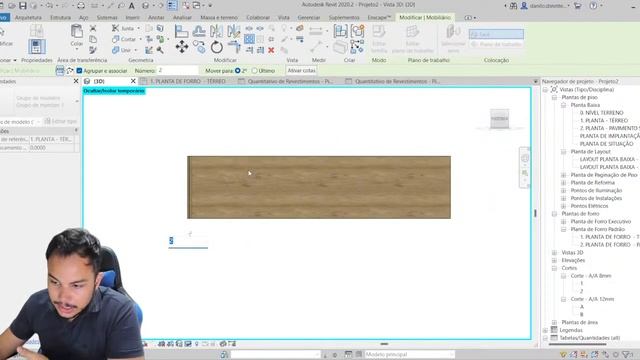640x360 pixels.
Task: Click the Editar tipo button in properties
Action: point(60,121)
